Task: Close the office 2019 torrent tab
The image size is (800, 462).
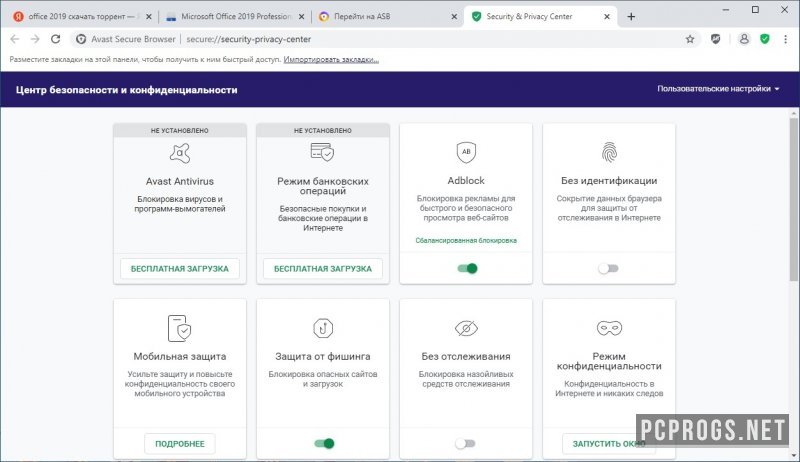Action: click(x=148, y=16)
